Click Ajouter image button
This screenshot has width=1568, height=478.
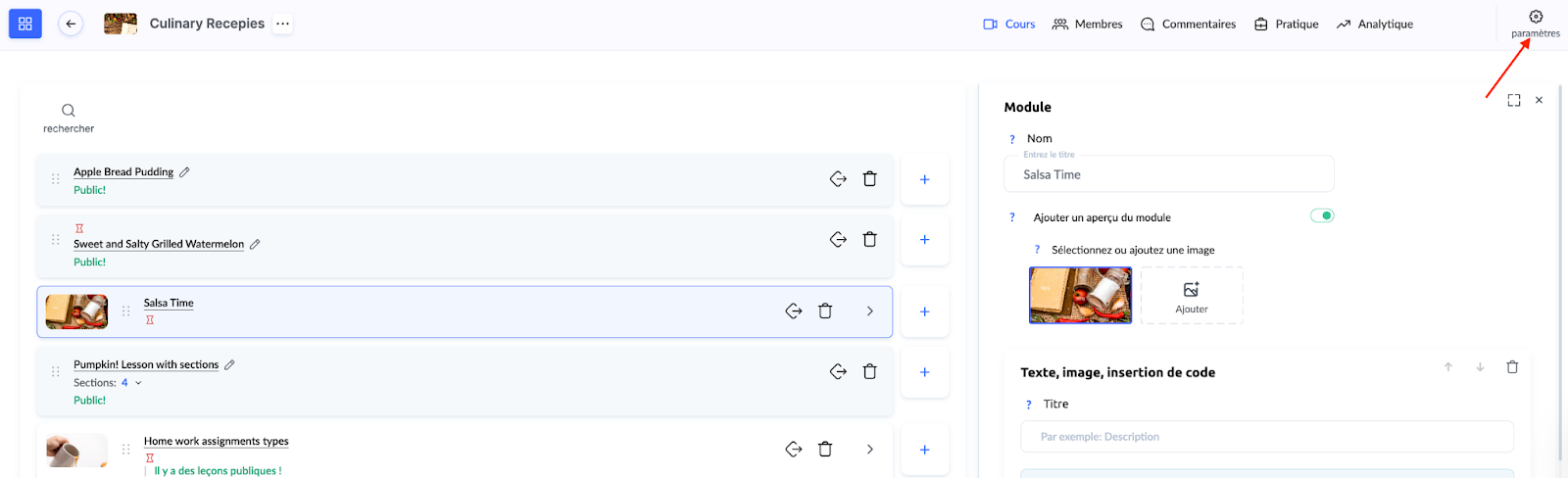click(1191, 295)
